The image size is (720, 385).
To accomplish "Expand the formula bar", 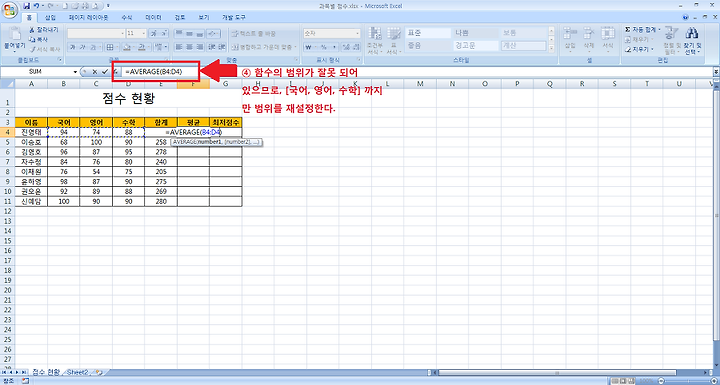I will click(x=716, y=72).
